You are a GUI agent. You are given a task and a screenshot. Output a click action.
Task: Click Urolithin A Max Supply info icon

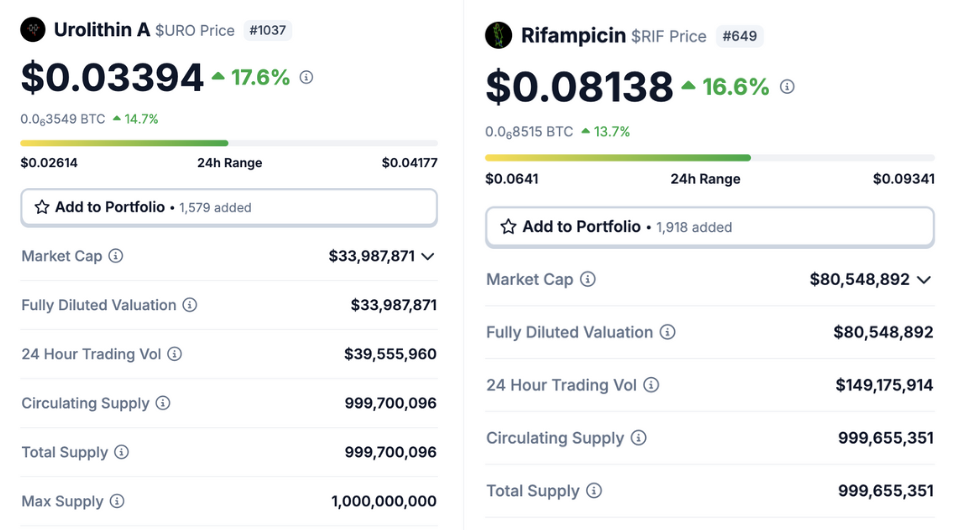click(x=117, y=501)
